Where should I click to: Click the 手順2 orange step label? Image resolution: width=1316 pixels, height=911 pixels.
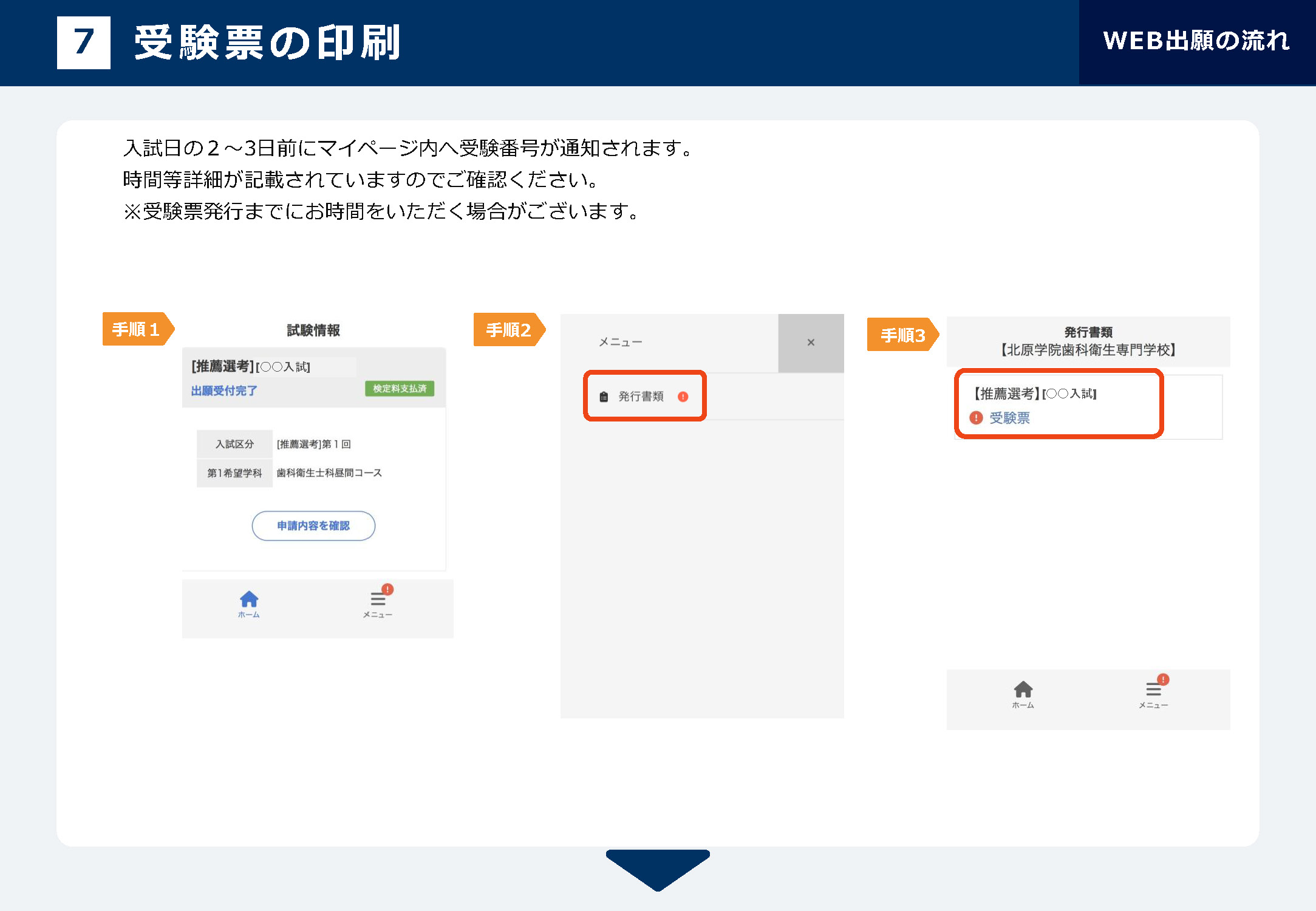(508, 330)
